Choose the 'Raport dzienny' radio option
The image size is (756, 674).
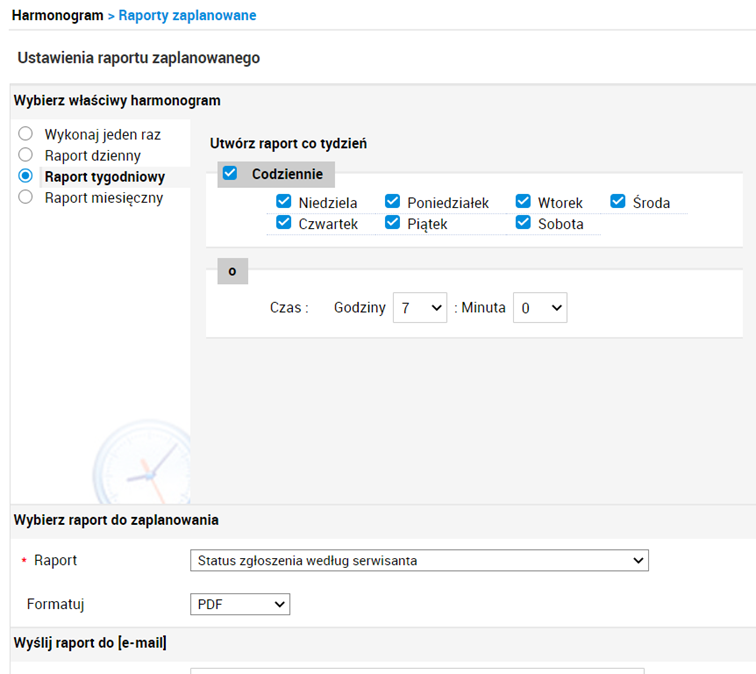(26, 155)
